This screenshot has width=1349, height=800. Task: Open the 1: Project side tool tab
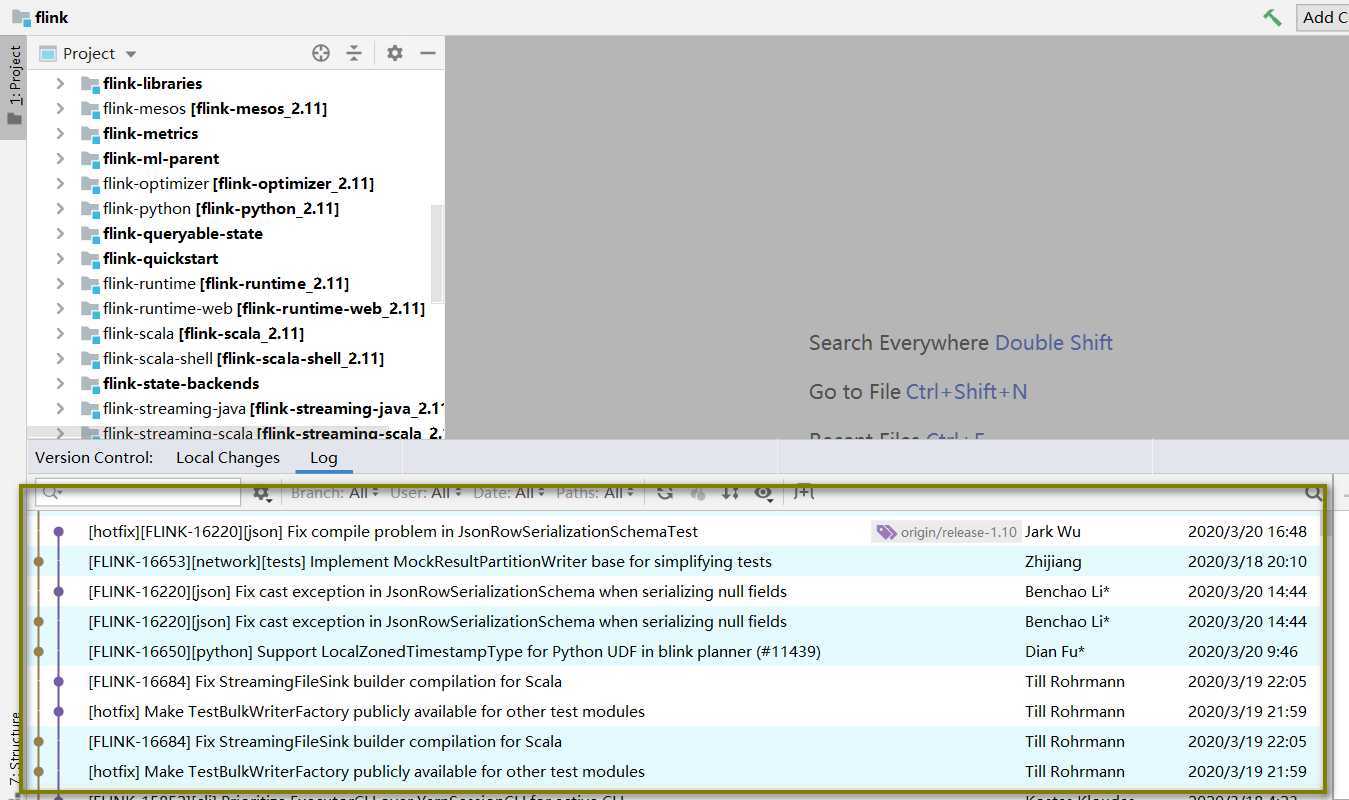point(14,87)
